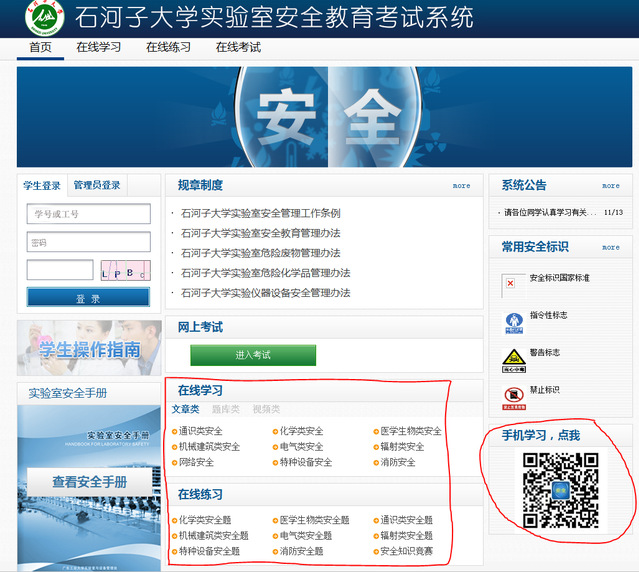Viewport: 639px width, 572px height.
Task: Open 在线练习 in the top navigation
Action: coord(168,47)
